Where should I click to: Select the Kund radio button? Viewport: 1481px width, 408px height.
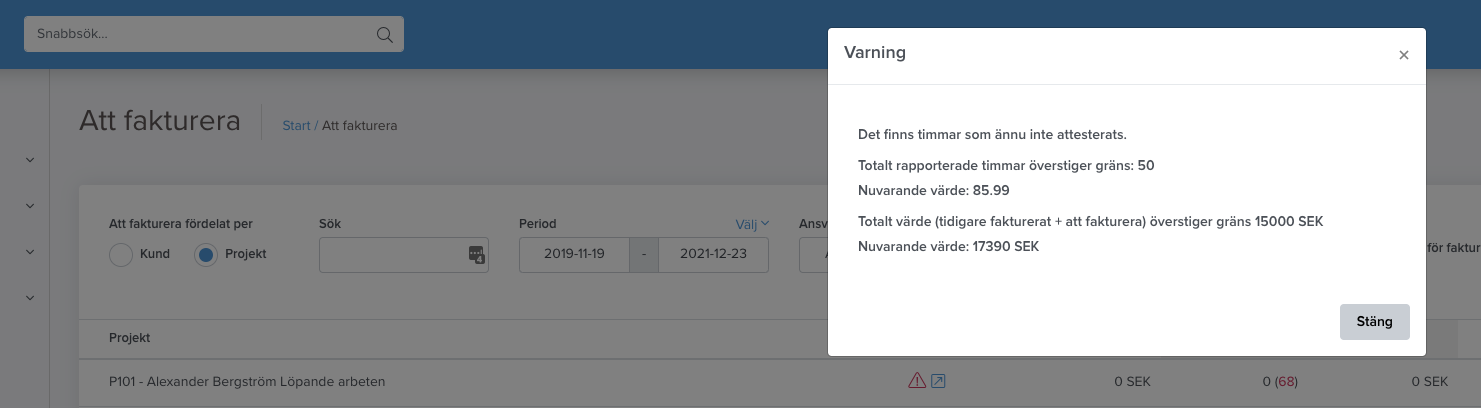121,255
